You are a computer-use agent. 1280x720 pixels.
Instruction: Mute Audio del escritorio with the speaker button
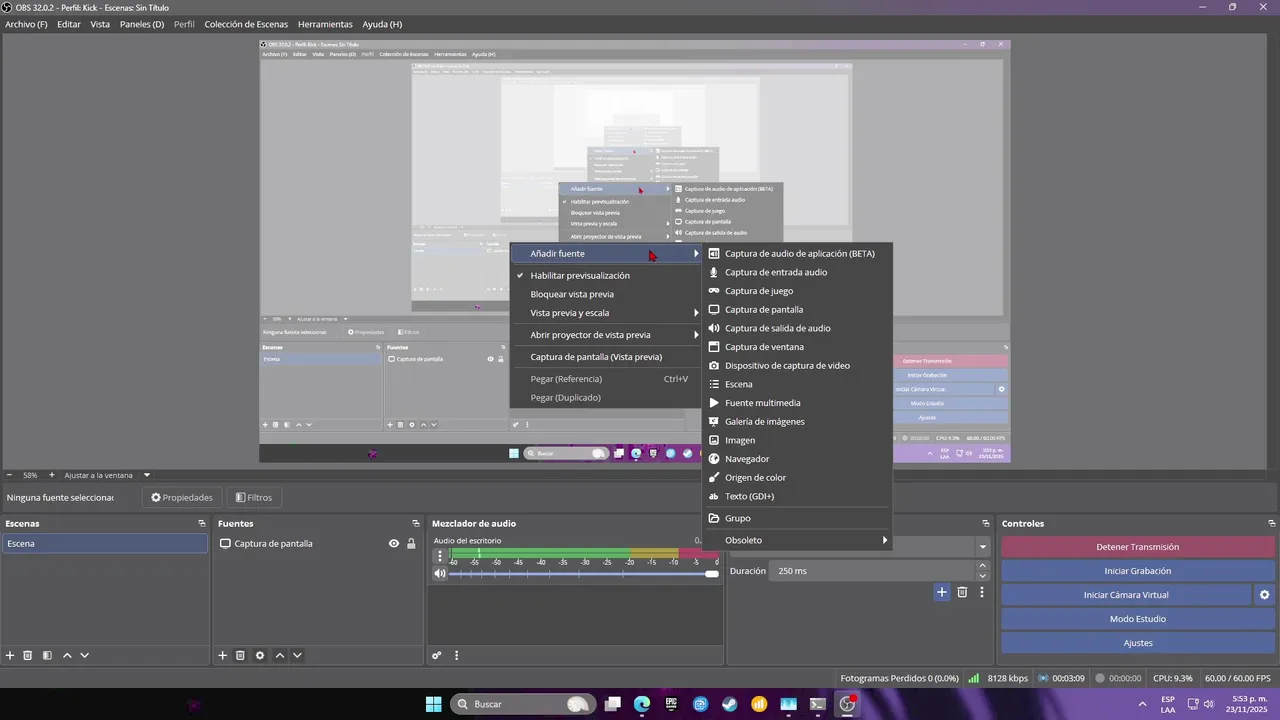coord(440,573)
